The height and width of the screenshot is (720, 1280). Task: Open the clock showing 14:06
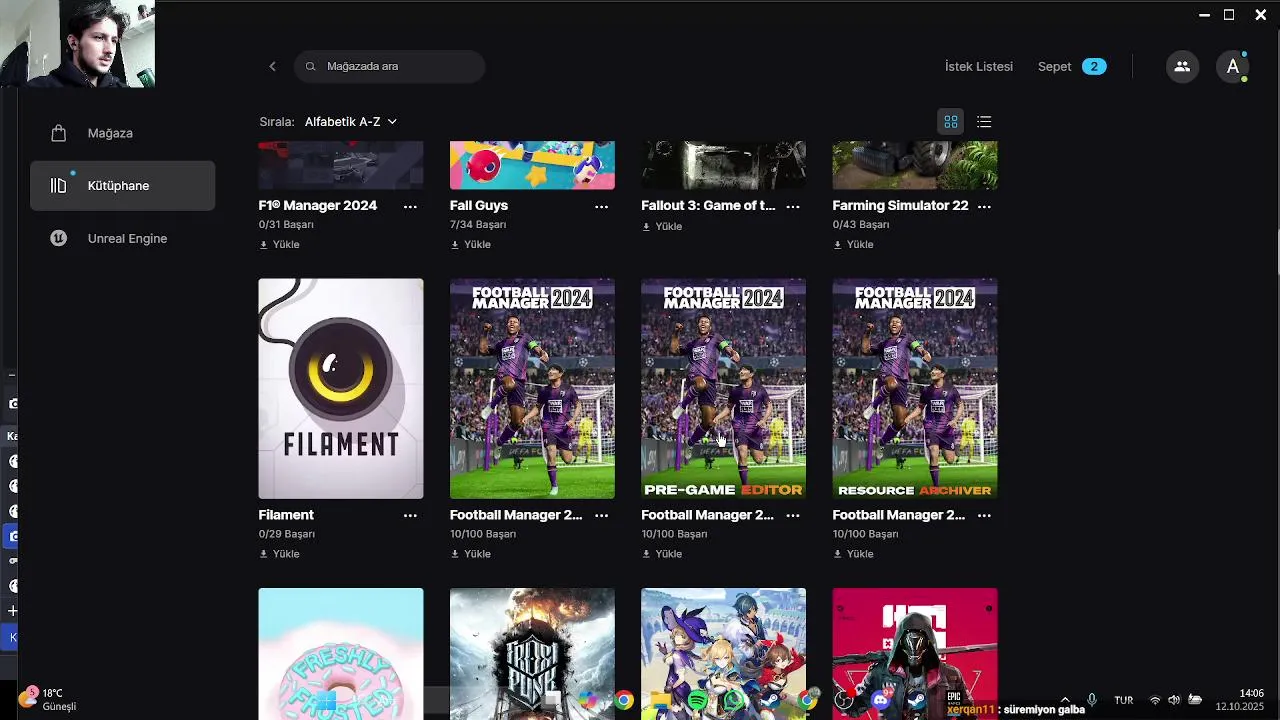[1240, 699]
